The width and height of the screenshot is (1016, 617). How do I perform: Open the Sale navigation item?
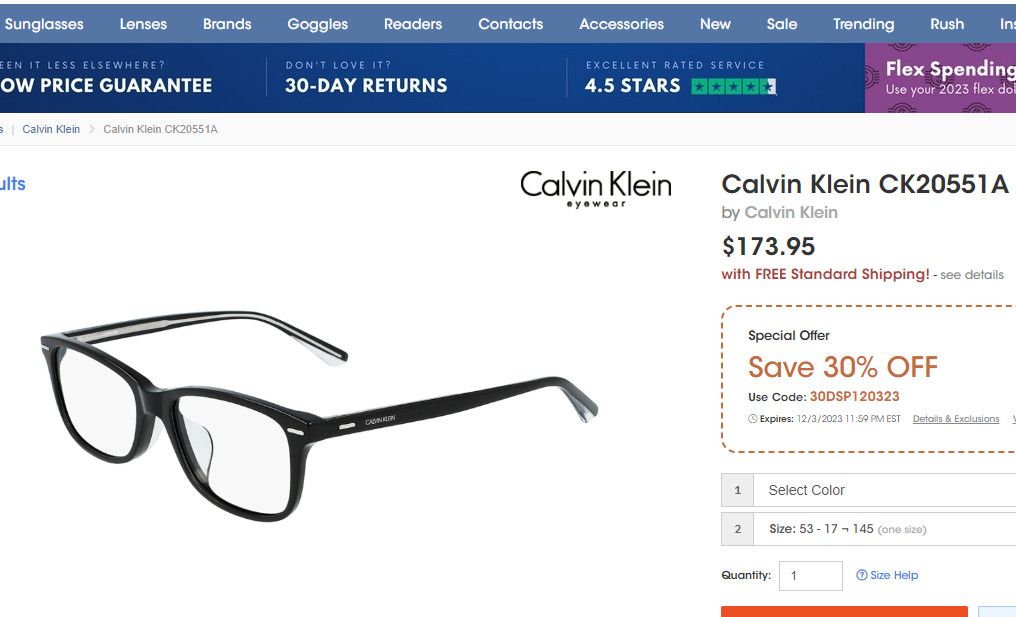pos(782,24)
